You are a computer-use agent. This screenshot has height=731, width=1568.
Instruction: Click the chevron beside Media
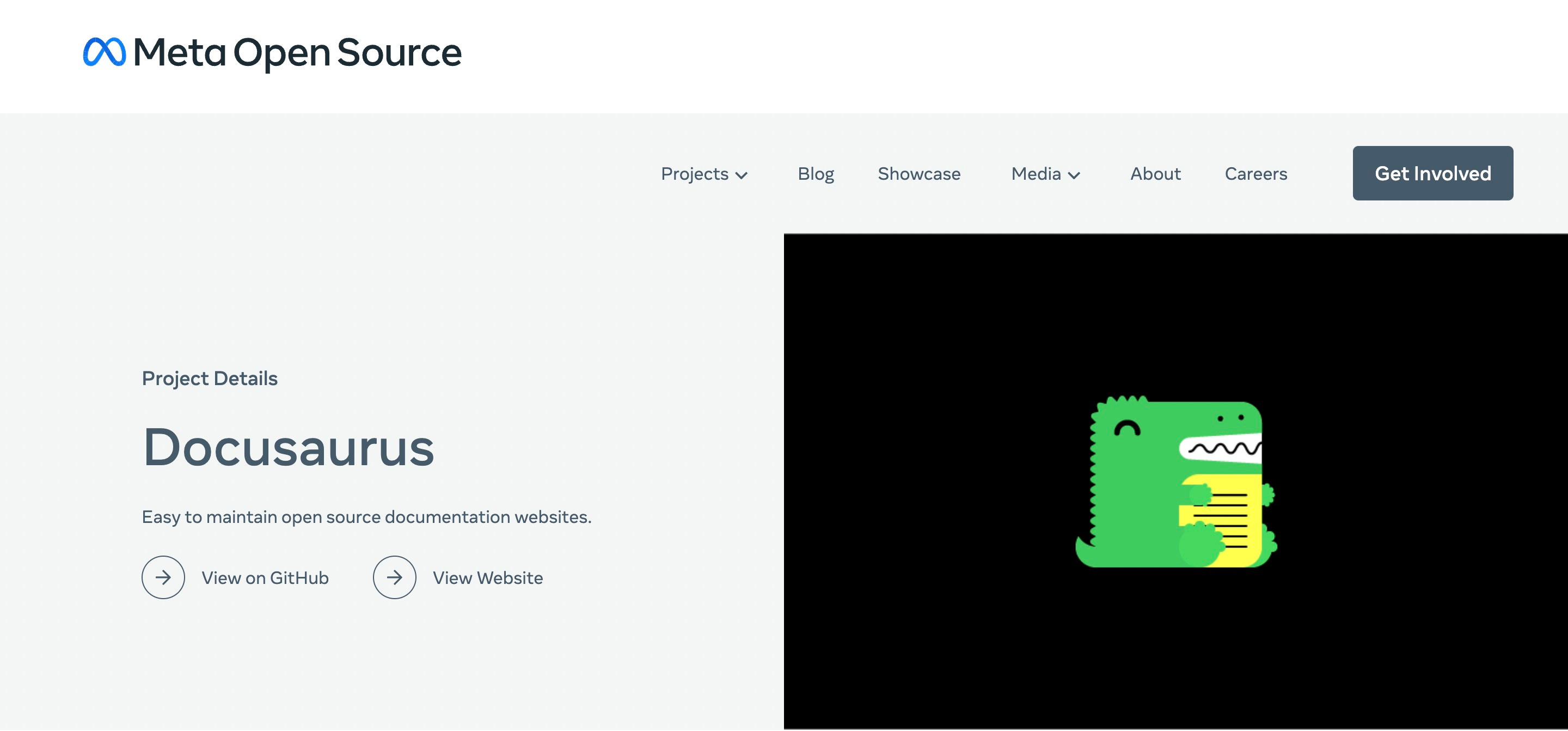coord(1074,175)
